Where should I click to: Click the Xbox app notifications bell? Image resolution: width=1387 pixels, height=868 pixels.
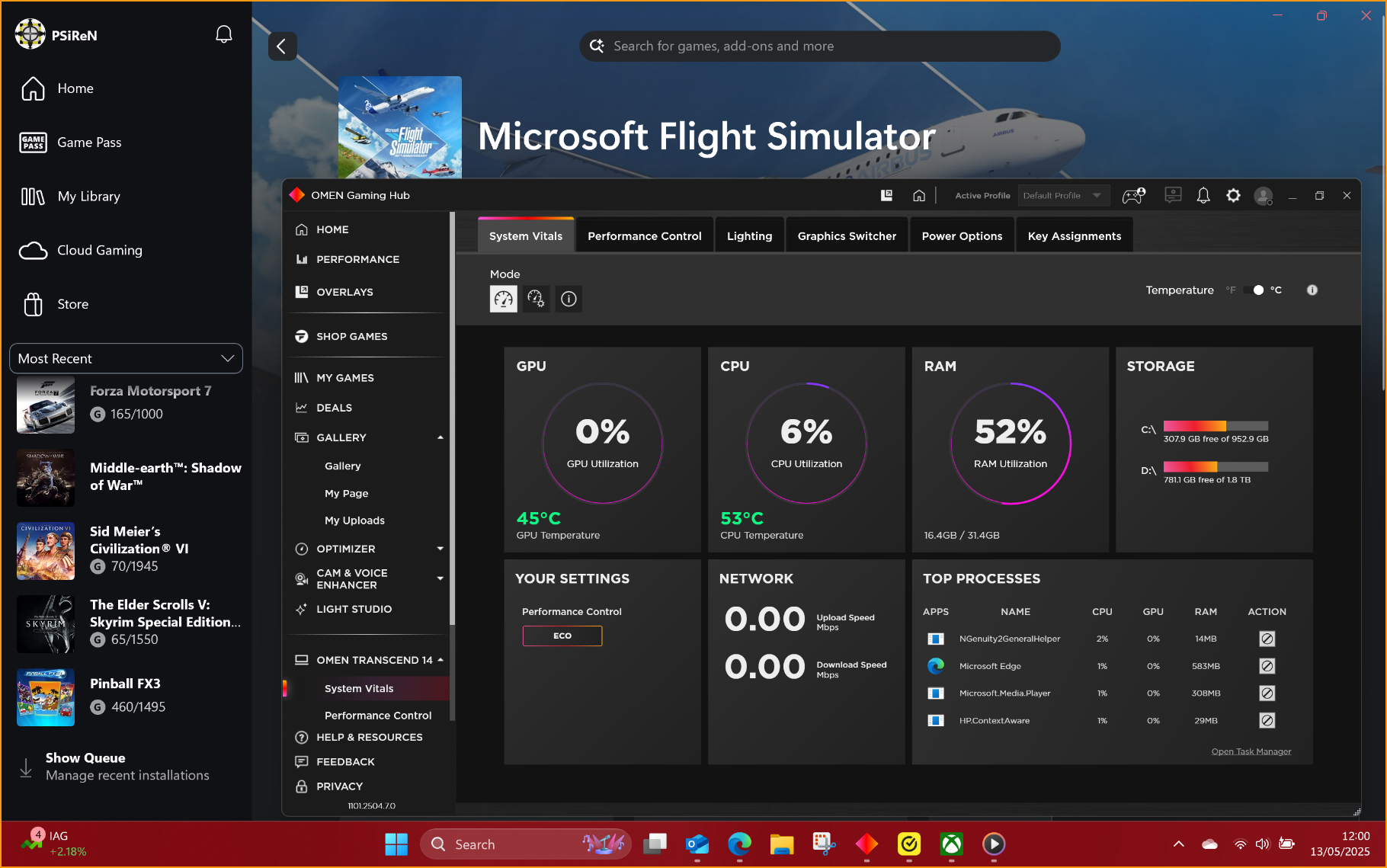click(x=223, y=34)
